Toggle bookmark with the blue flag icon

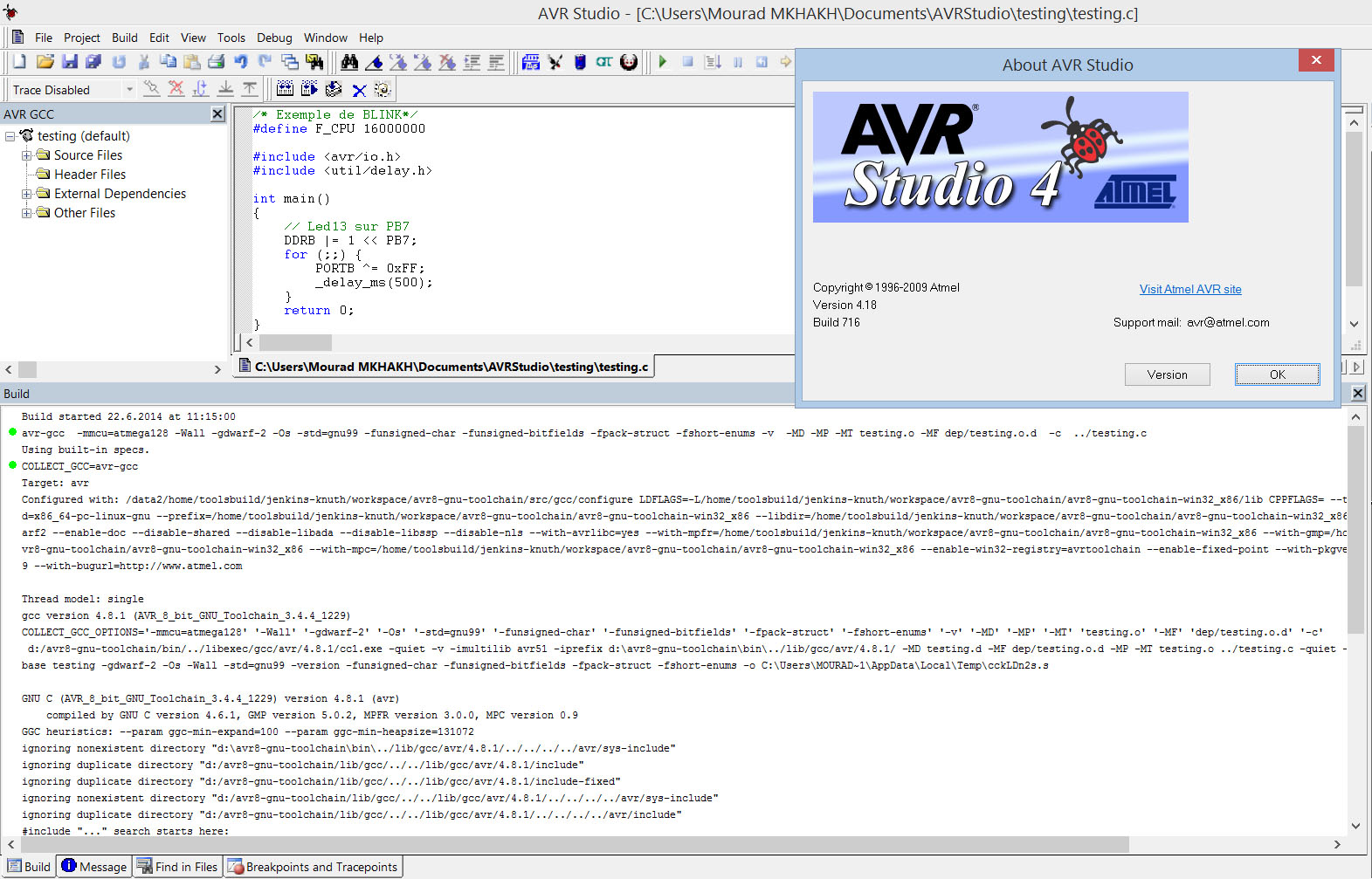374,62
